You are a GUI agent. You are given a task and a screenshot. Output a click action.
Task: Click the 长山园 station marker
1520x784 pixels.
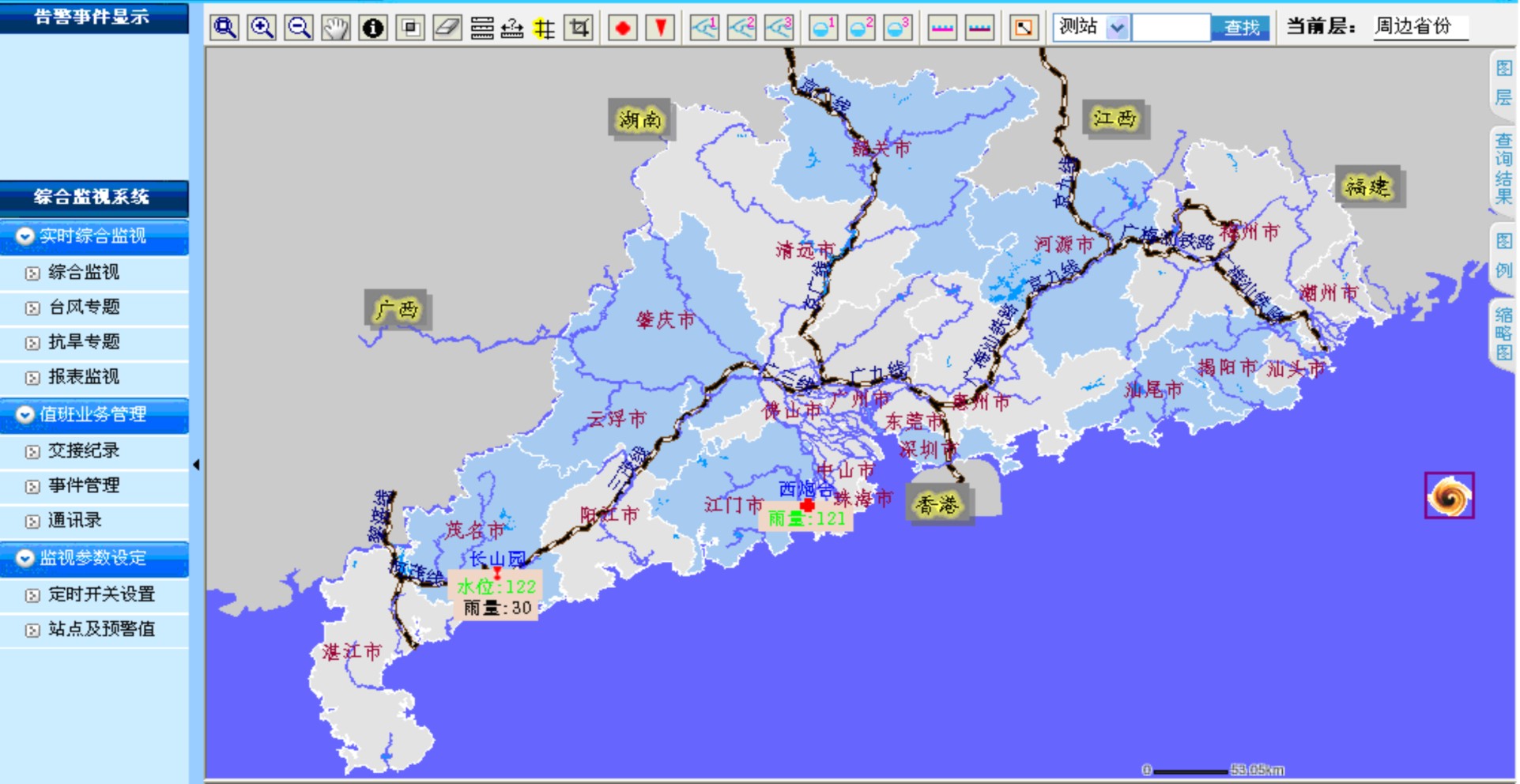click(x=497, y=572)
